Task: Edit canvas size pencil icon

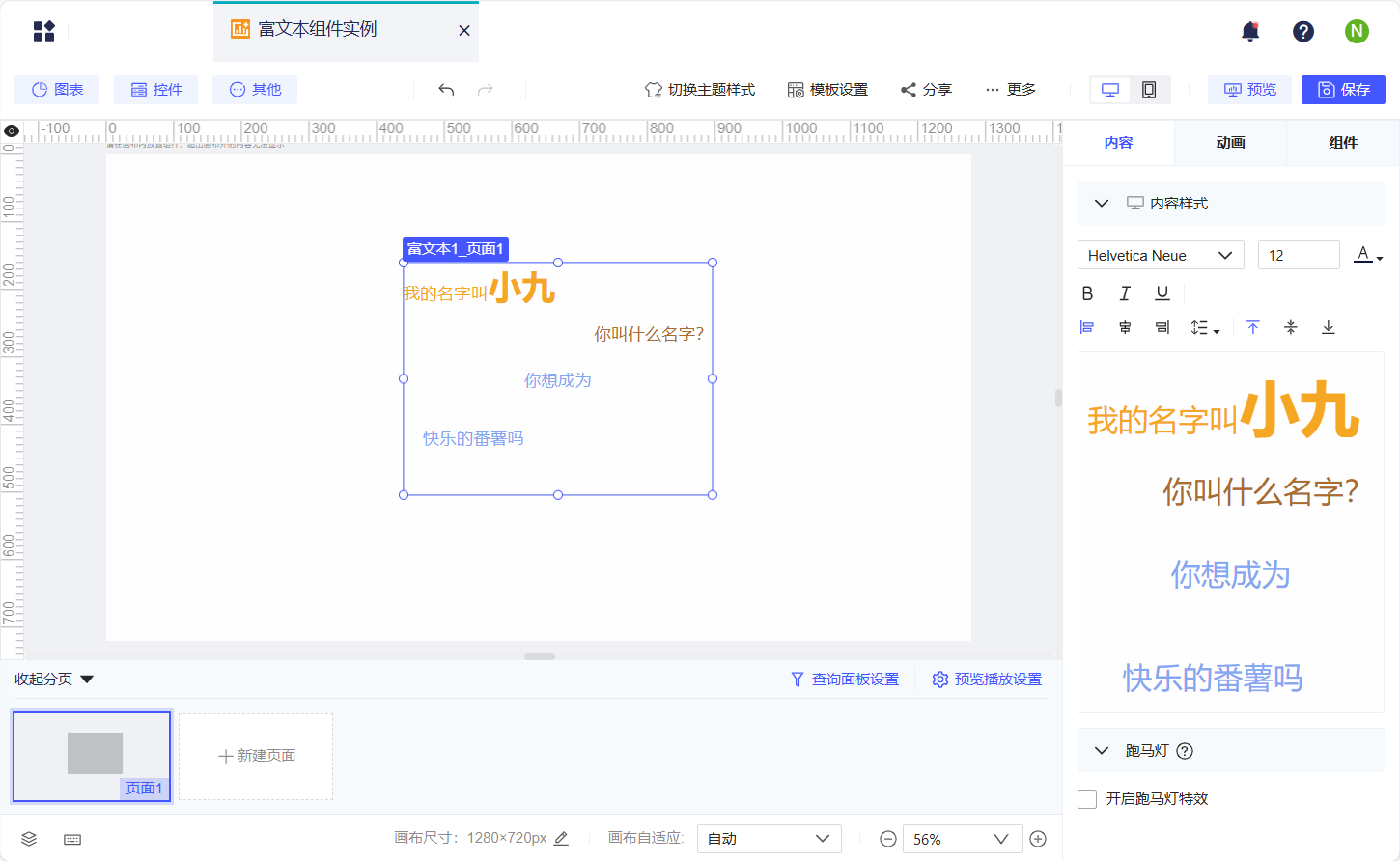Action: pyautogui.click(x=561, y=839)
